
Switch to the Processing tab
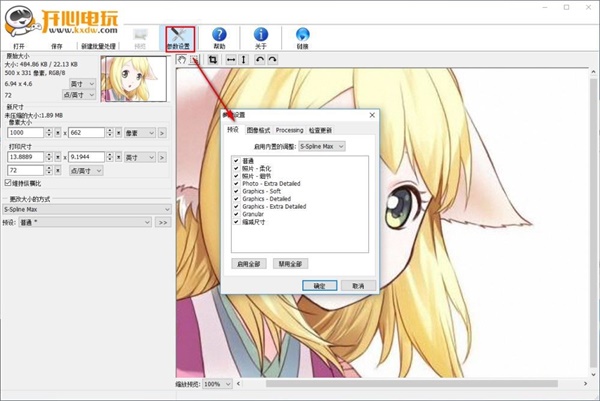[x=289, y=130]
